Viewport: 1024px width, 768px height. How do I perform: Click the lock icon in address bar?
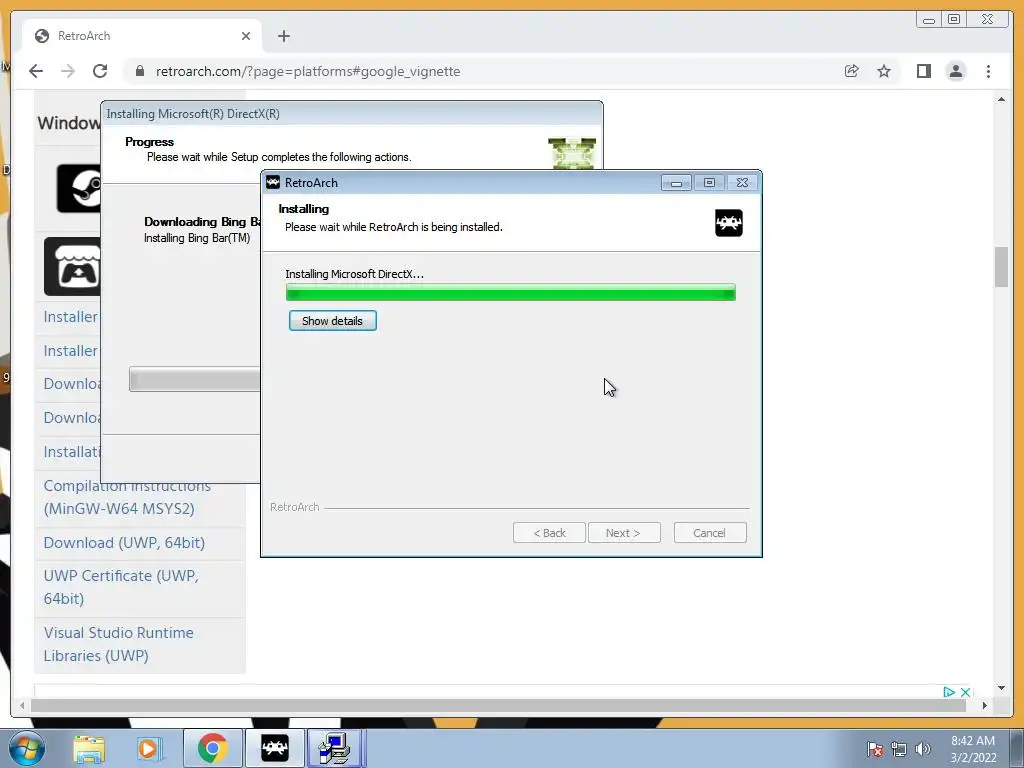[140, 71]
